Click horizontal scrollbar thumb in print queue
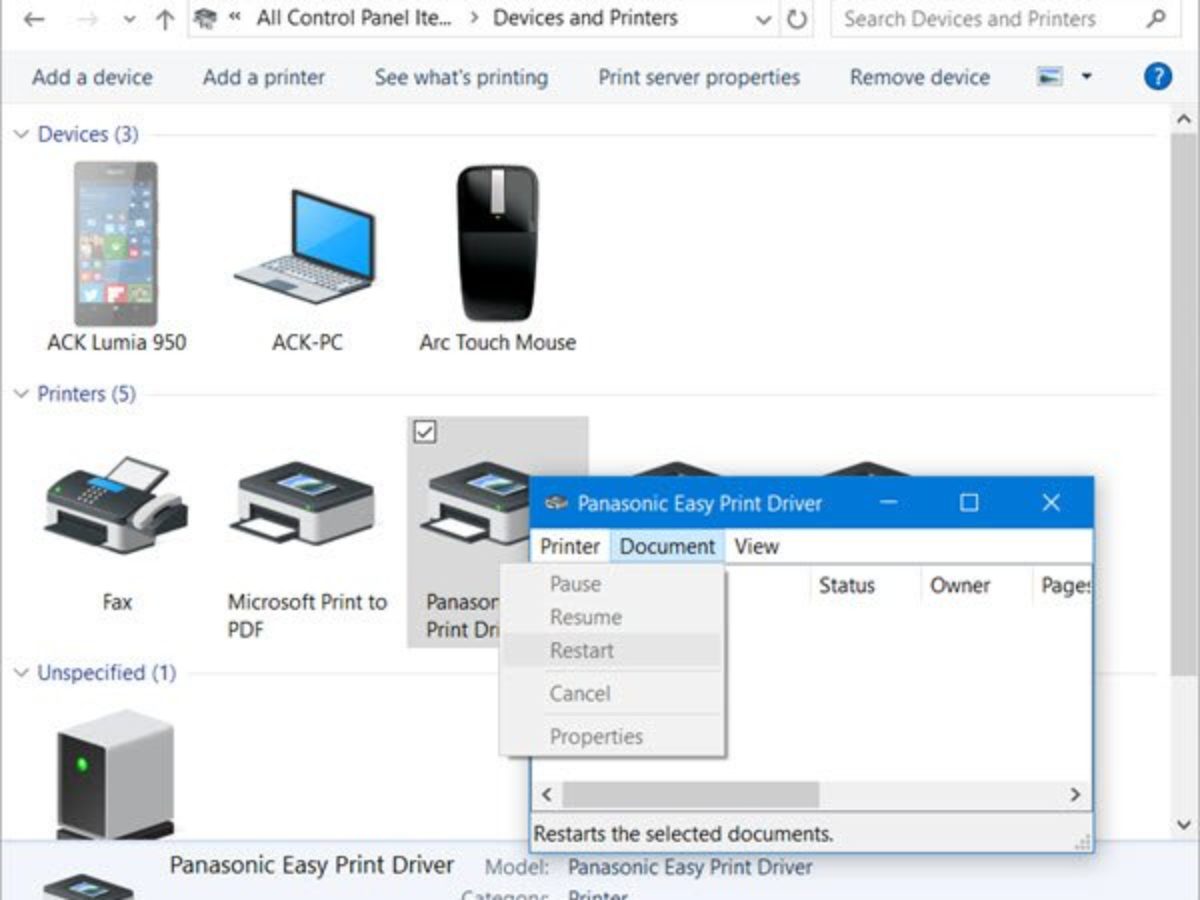 tap(690, 795)
